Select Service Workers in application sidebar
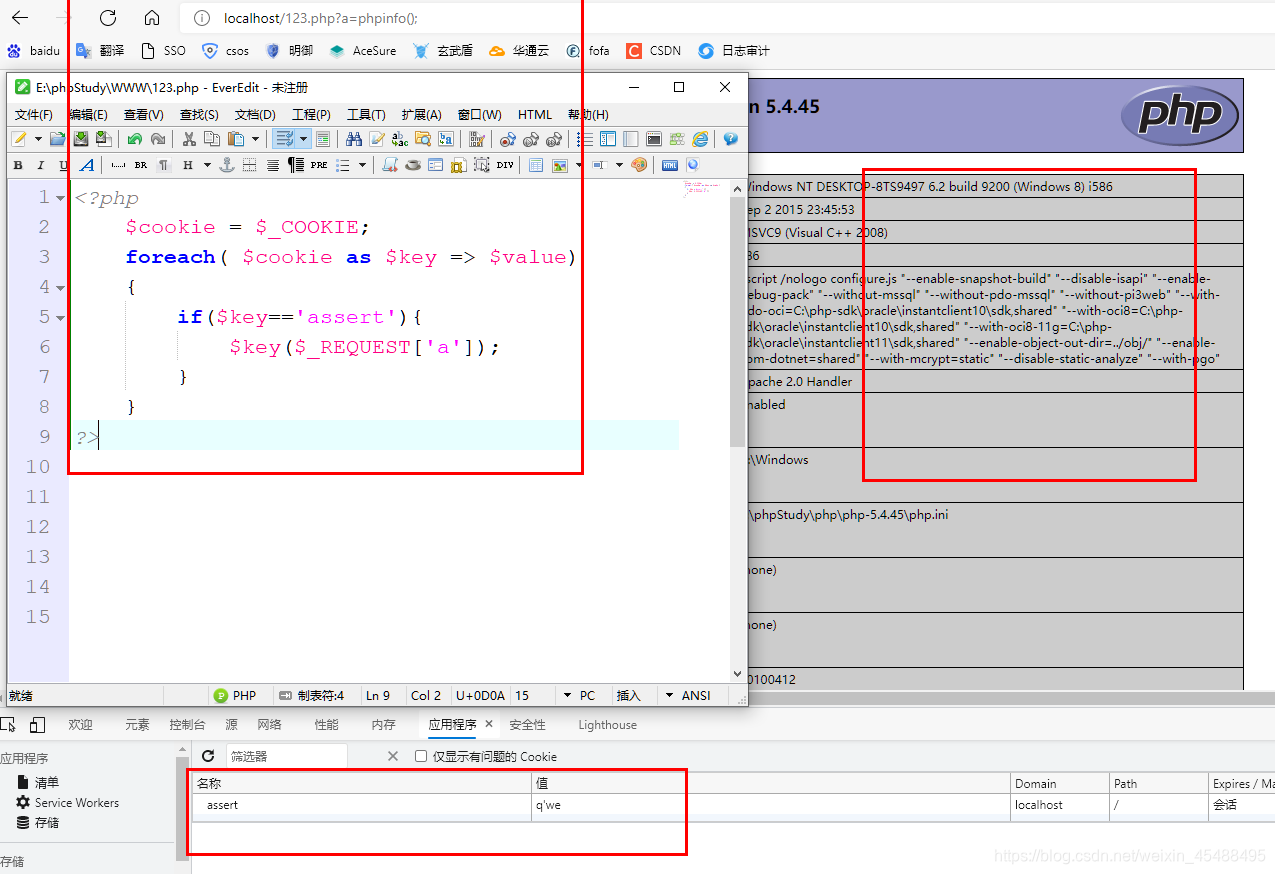The height and width of the screenshot is (874, 1275). click(x=67, y=802)
